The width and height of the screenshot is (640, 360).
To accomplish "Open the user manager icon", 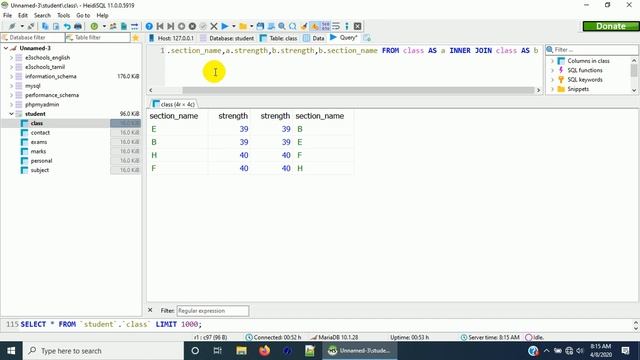I will 113,26.
